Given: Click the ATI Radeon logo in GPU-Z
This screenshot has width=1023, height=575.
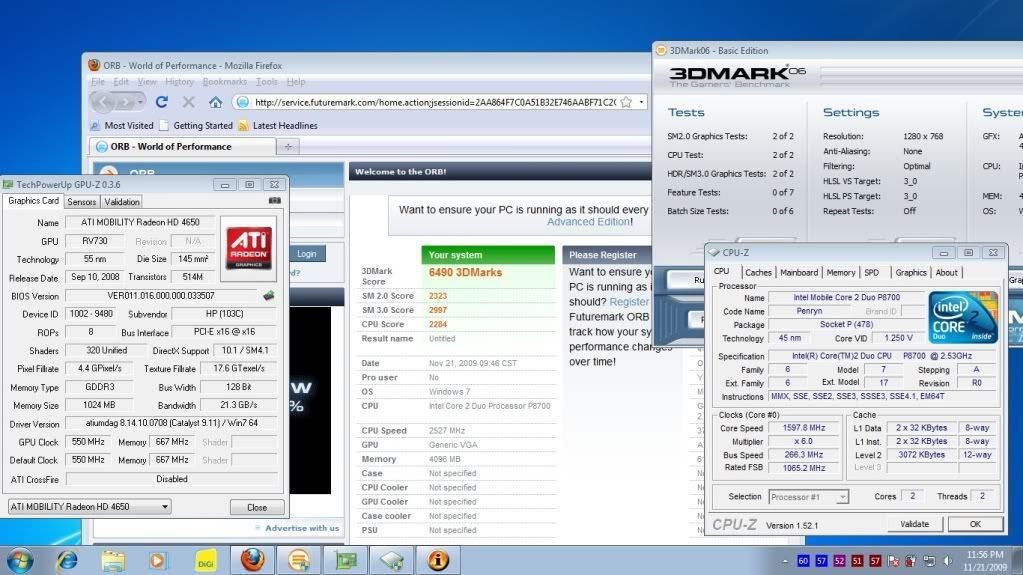Looking at the screenshot, I should coord(249,245).
